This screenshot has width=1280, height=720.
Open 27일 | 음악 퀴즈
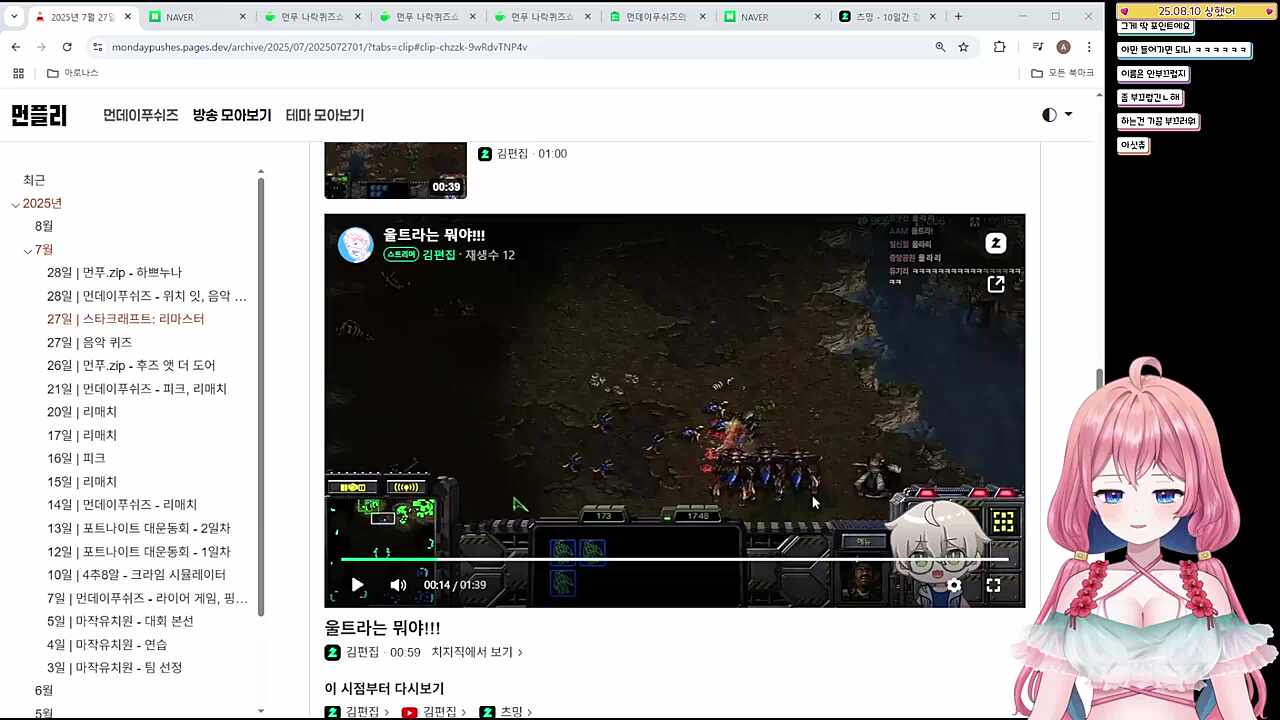(x=89, y=342)
